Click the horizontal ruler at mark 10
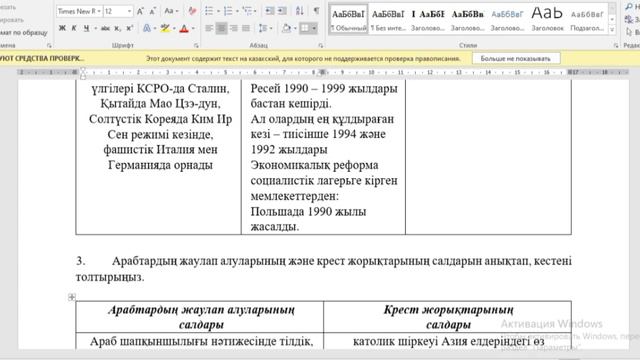The image size is (640, 360). 371,72
